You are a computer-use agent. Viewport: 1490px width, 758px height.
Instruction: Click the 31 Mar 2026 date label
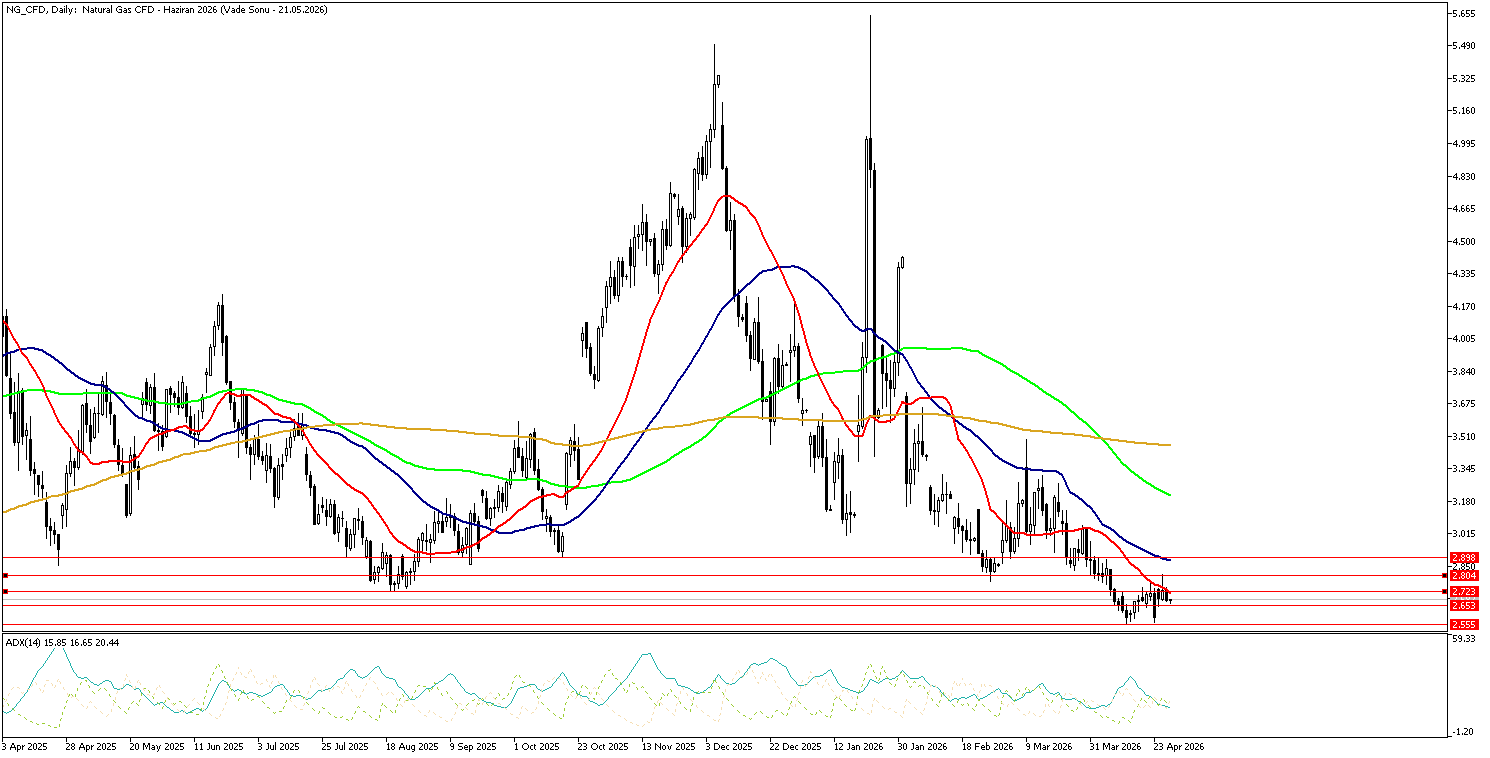[1116, 746]
